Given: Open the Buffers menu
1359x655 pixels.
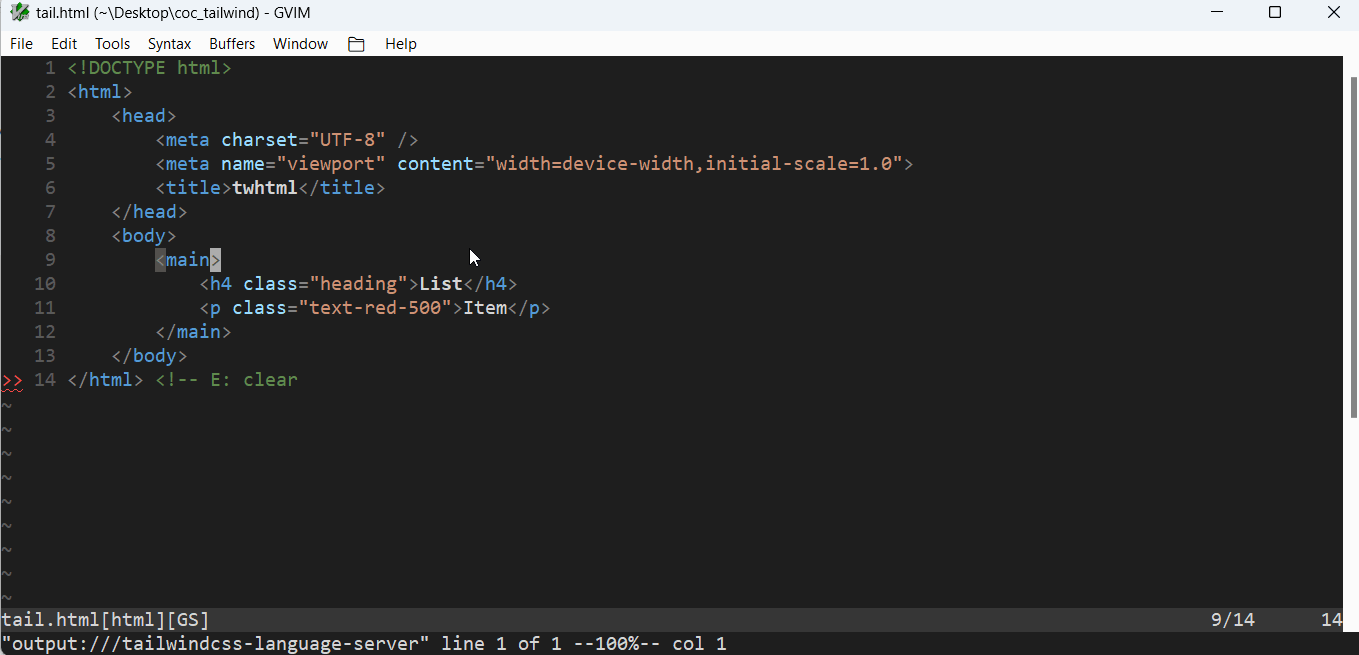Looking at the screenshot, I should (x=231, y=43).
